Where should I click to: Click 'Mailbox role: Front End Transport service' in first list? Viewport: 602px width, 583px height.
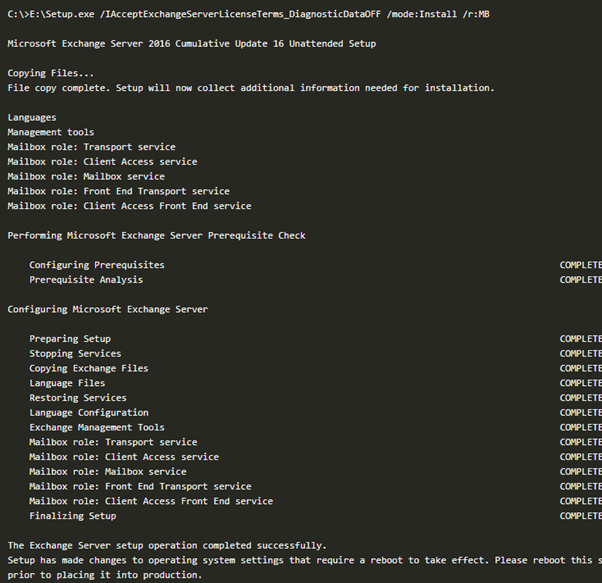119,191
